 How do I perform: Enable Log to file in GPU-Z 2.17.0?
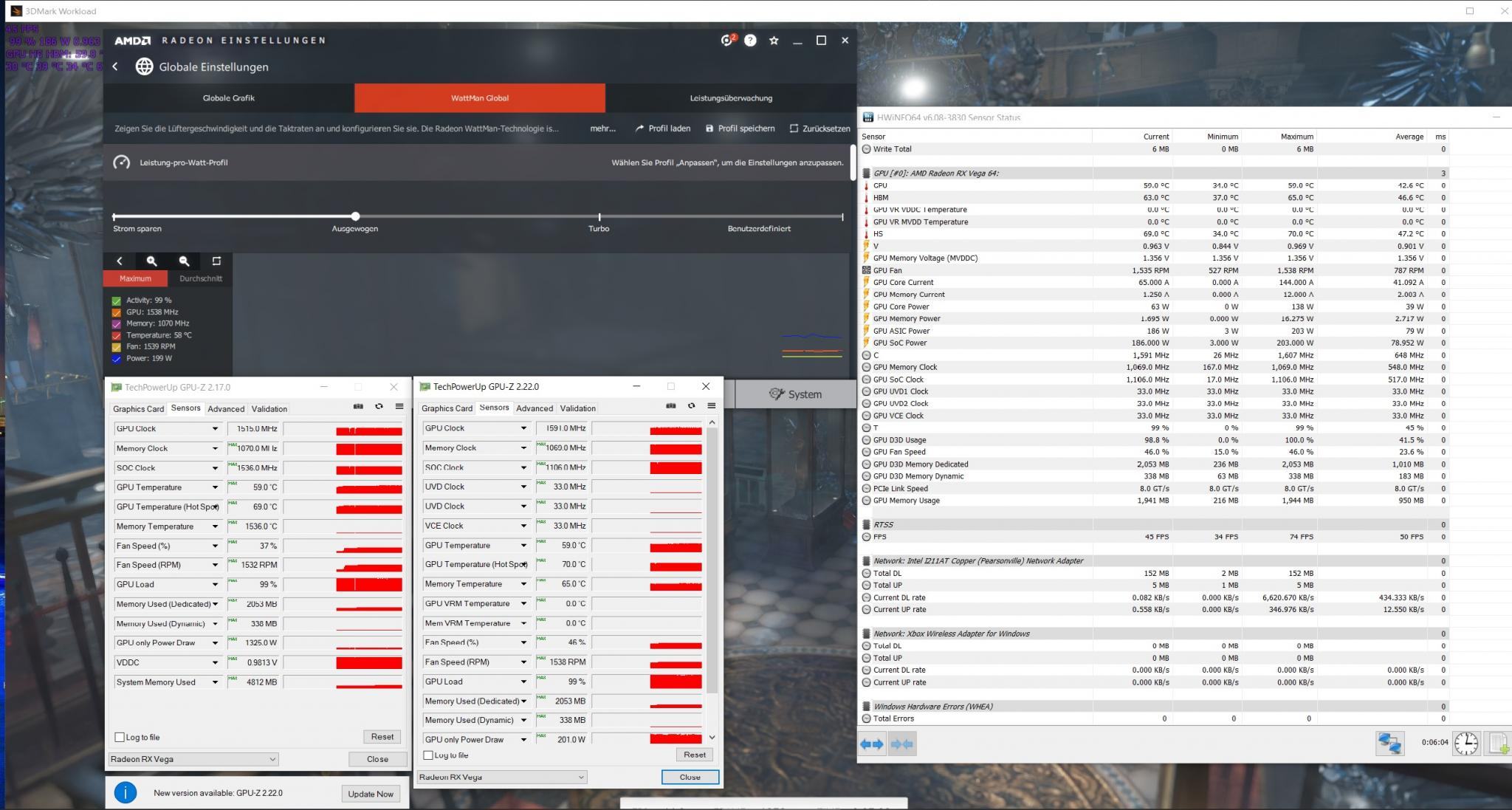(120, 737)
